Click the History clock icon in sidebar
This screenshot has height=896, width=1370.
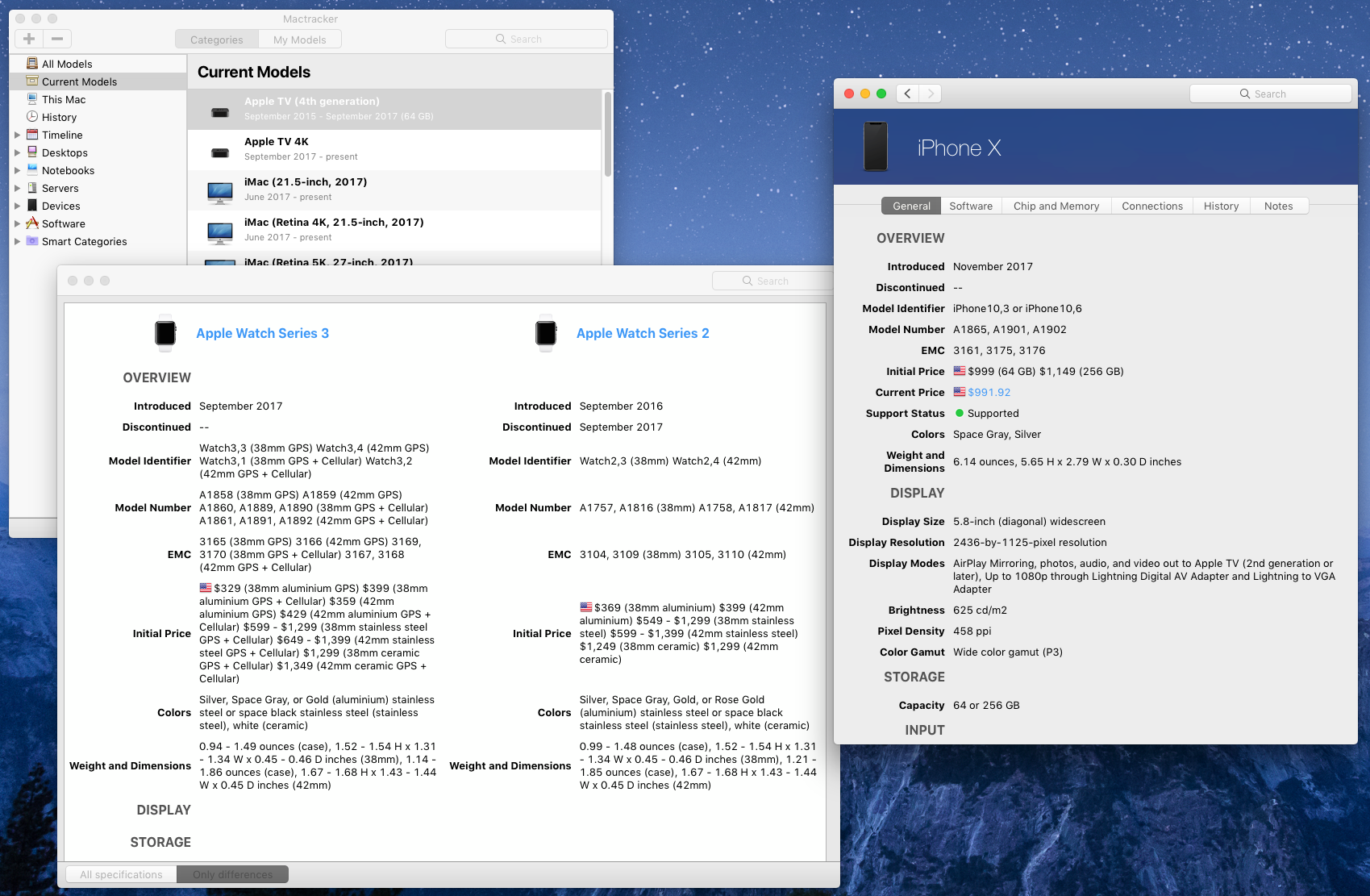(32, 117)
